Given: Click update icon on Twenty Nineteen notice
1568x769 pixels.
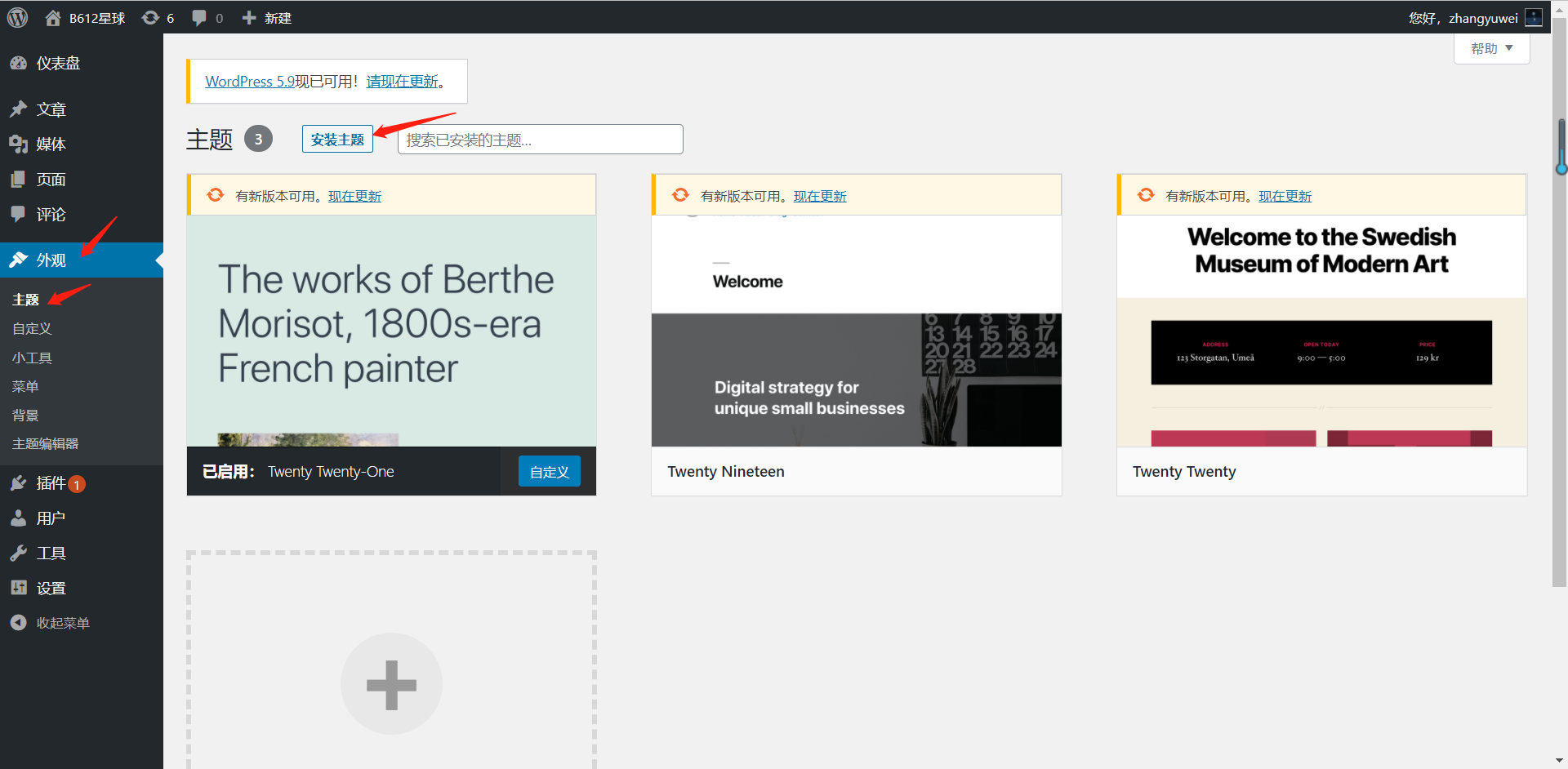Looking at the screenshot, I should (680, 195).
